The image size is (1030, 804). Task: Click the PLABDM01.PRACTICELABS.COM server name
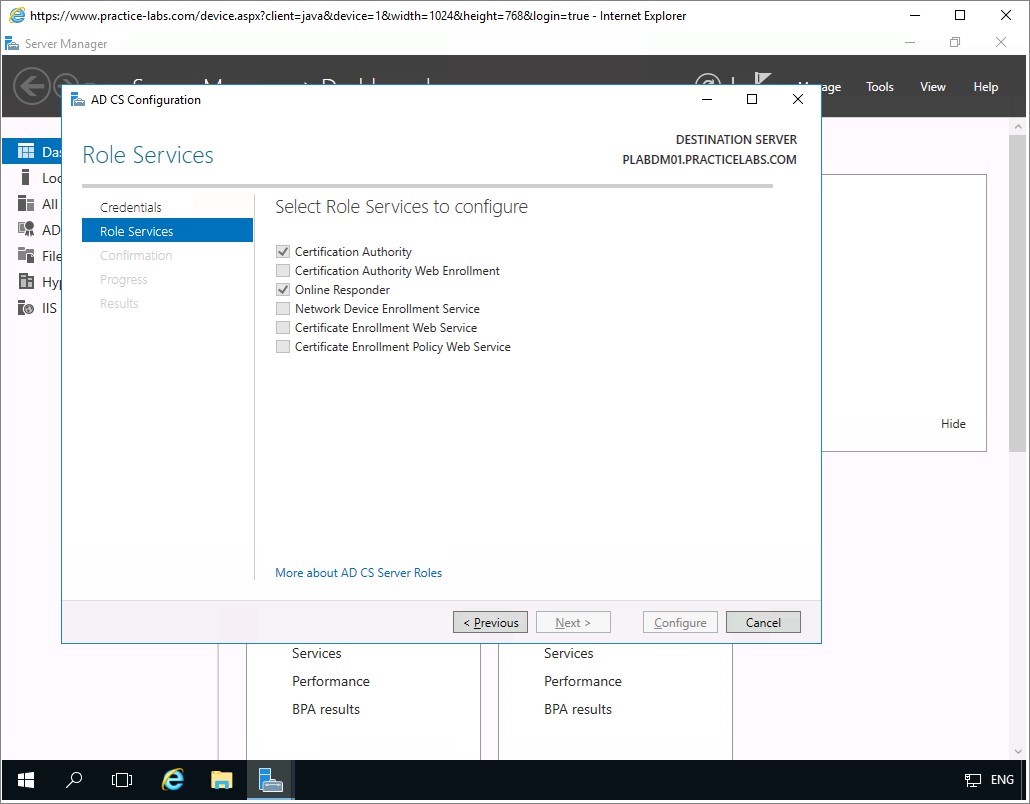[709, 160]
